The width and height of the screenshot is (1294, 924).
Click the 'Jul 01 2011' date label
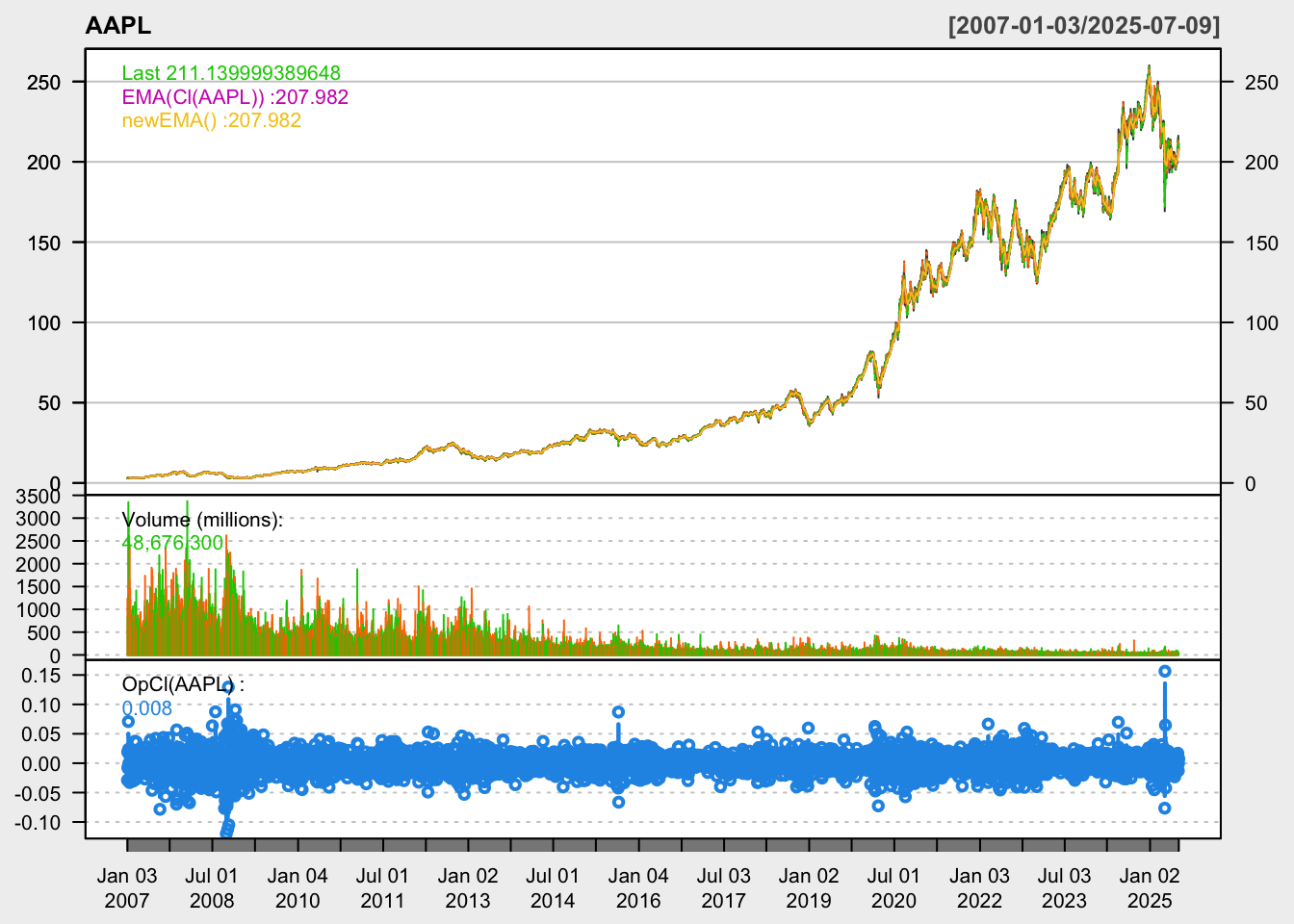click(382, 888)
